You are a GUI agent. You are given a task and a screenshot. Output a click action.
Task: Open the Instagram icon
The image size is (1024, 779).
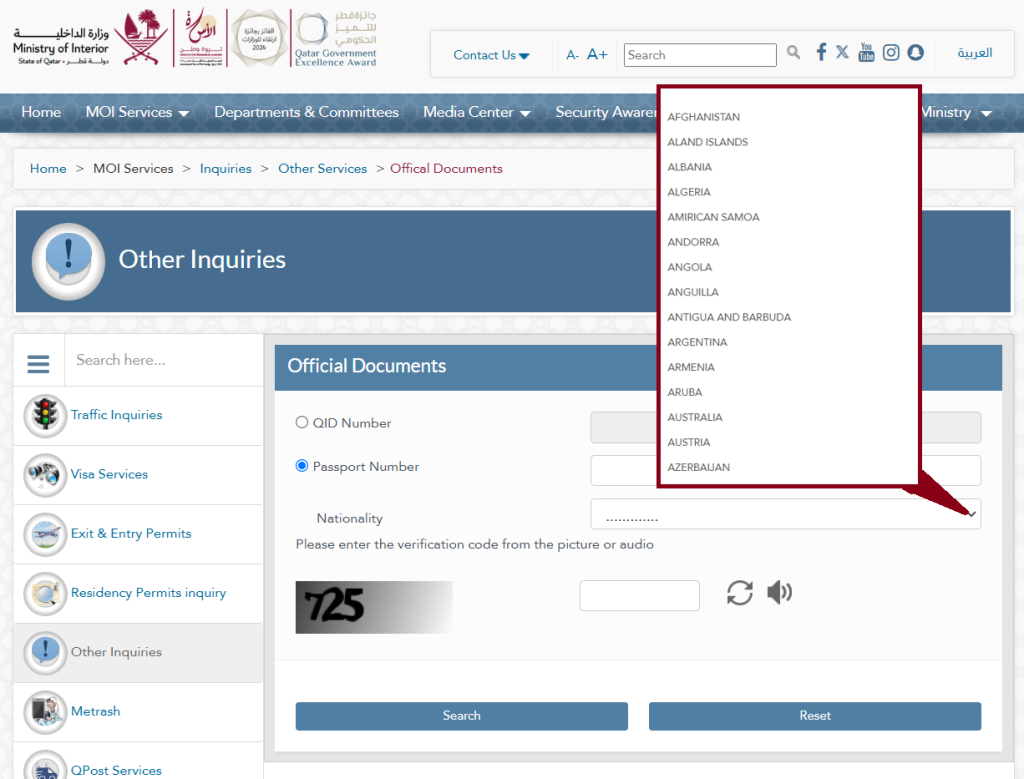click(x=891, y=52)
